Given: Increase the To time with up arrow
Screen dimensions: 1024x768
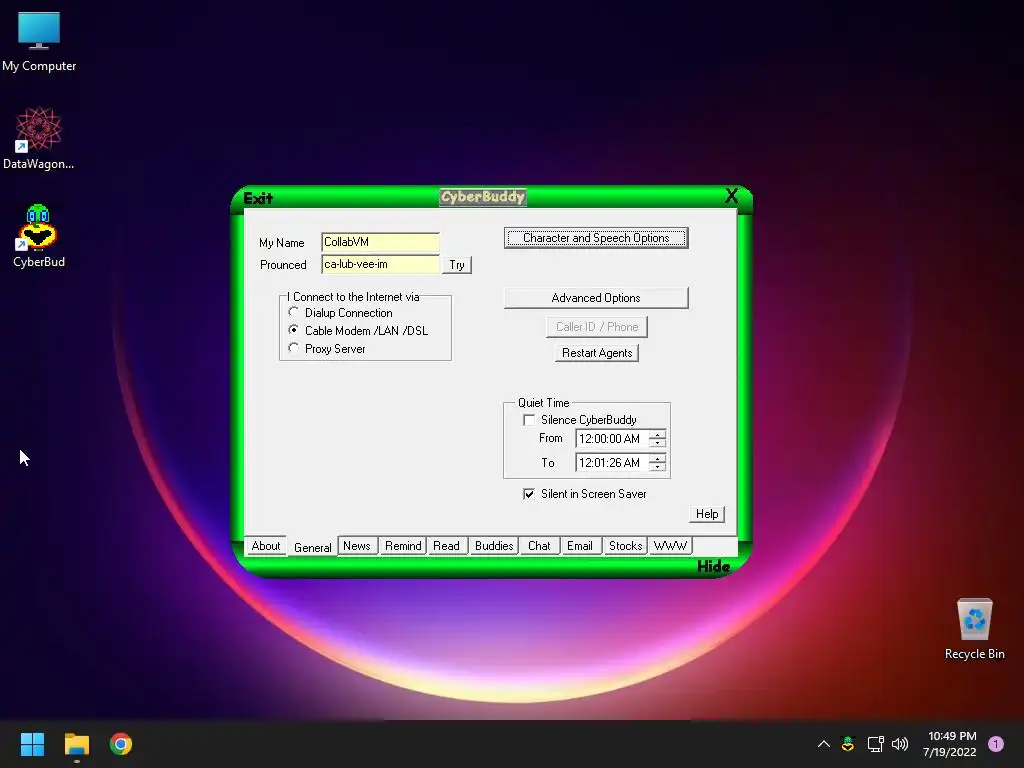Looking at the screenshot, I should pyautogui.click(x=658, y=458).
